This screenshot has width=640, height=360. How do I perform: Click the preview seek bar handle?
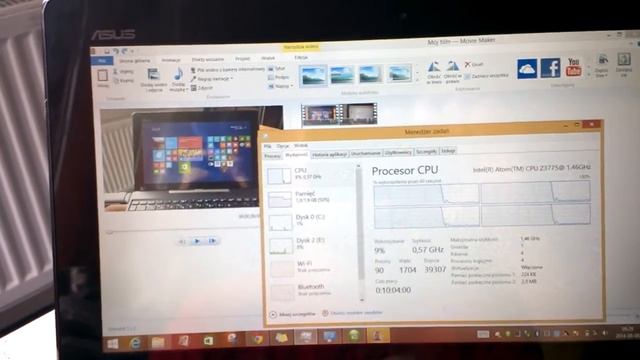[x=109, y=232]
